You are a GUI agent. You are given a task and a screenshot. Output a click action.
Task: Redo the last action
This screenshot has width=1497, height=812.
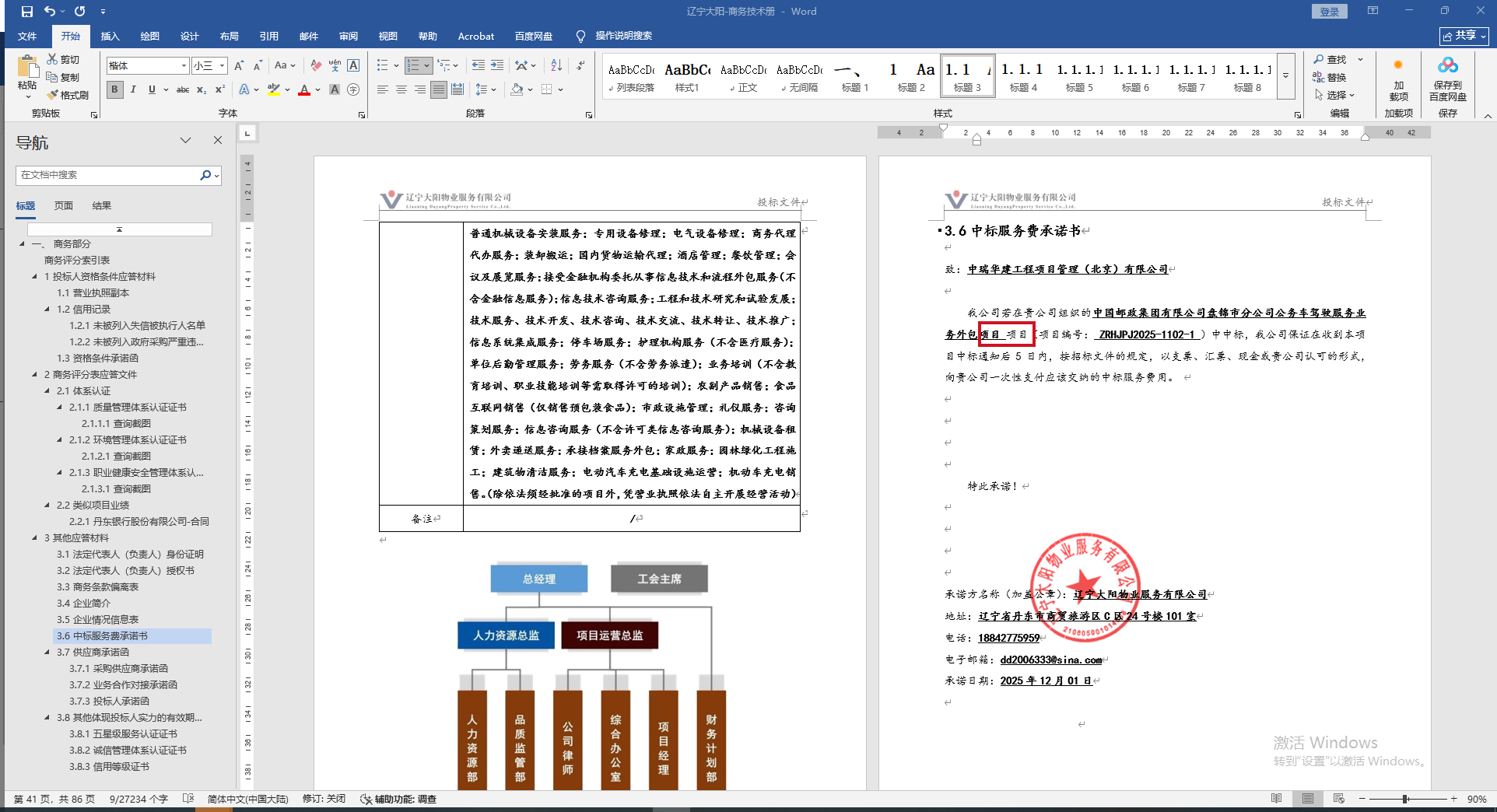[80, 12]
